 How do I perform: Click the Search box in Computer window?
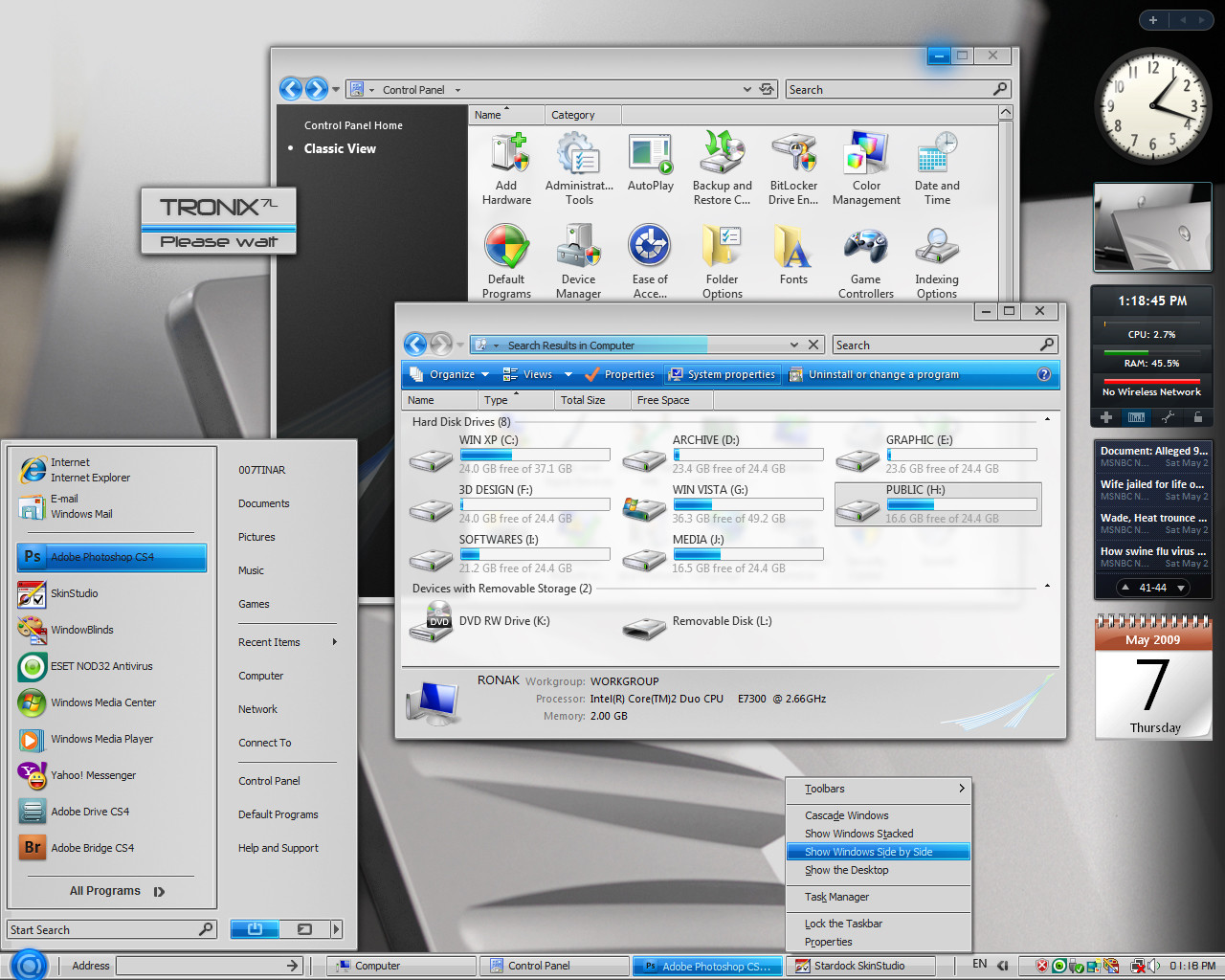pos(945,345)
